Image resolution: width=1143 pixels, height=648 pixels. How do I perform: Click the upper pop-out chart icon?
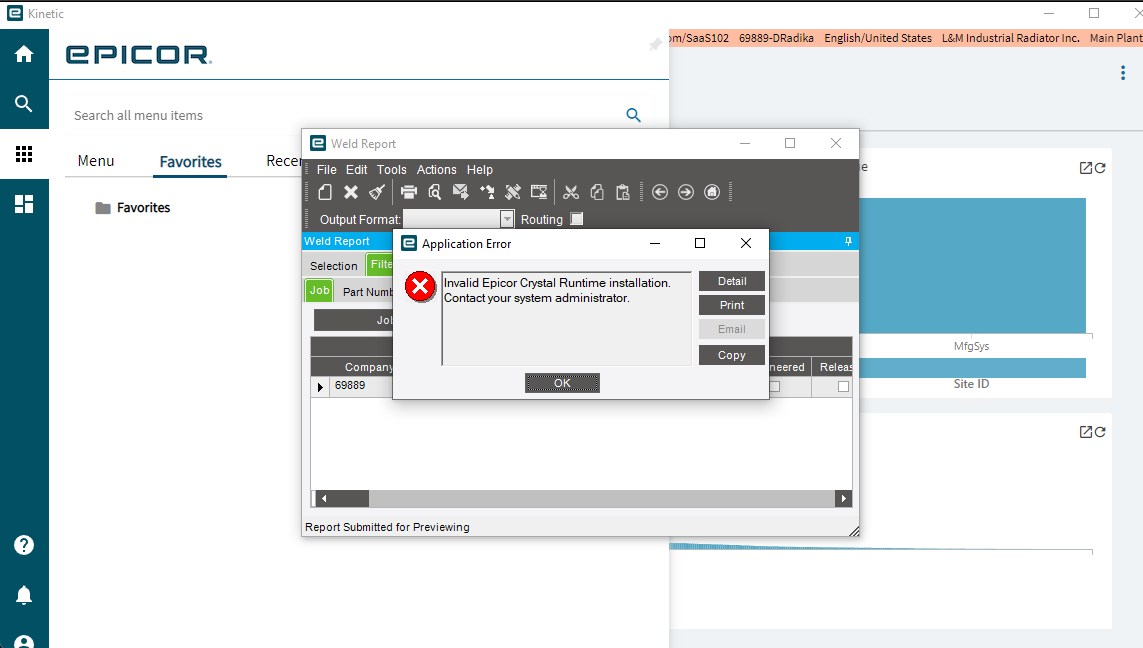pyautogui.click(x=1085, y=168)
